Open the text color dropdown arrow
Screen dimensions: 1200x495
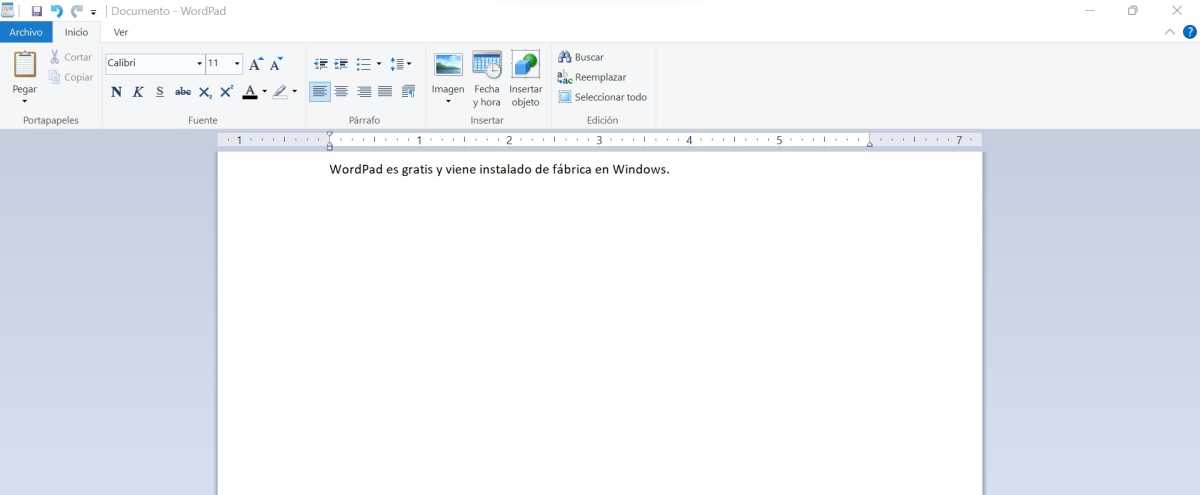(x=265, y=92)
